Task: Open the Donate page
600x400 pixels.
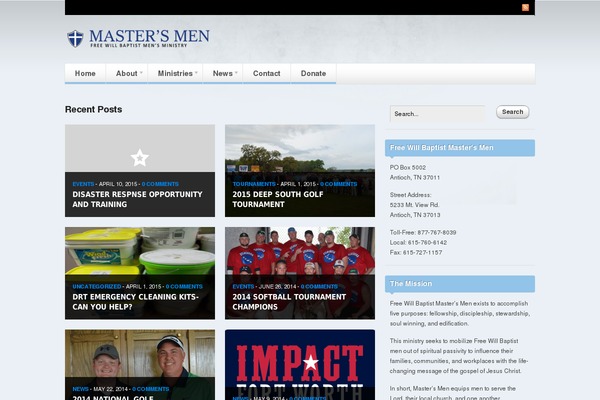Action: tap(313, 73)
